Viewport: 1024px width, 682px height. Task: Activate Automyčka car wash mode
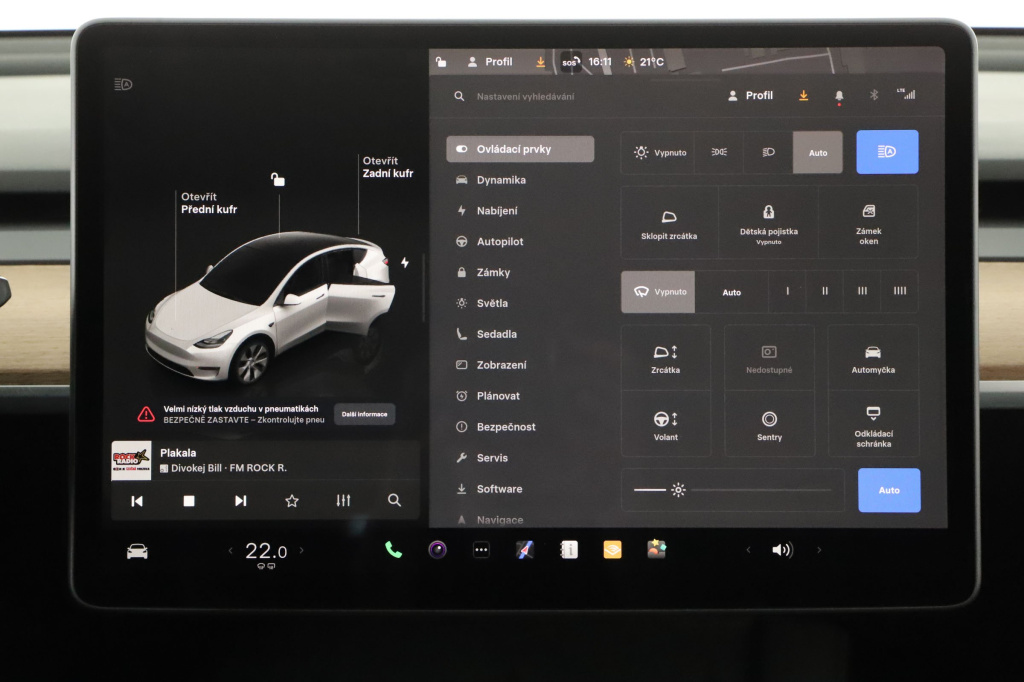[x=873, y=359]
